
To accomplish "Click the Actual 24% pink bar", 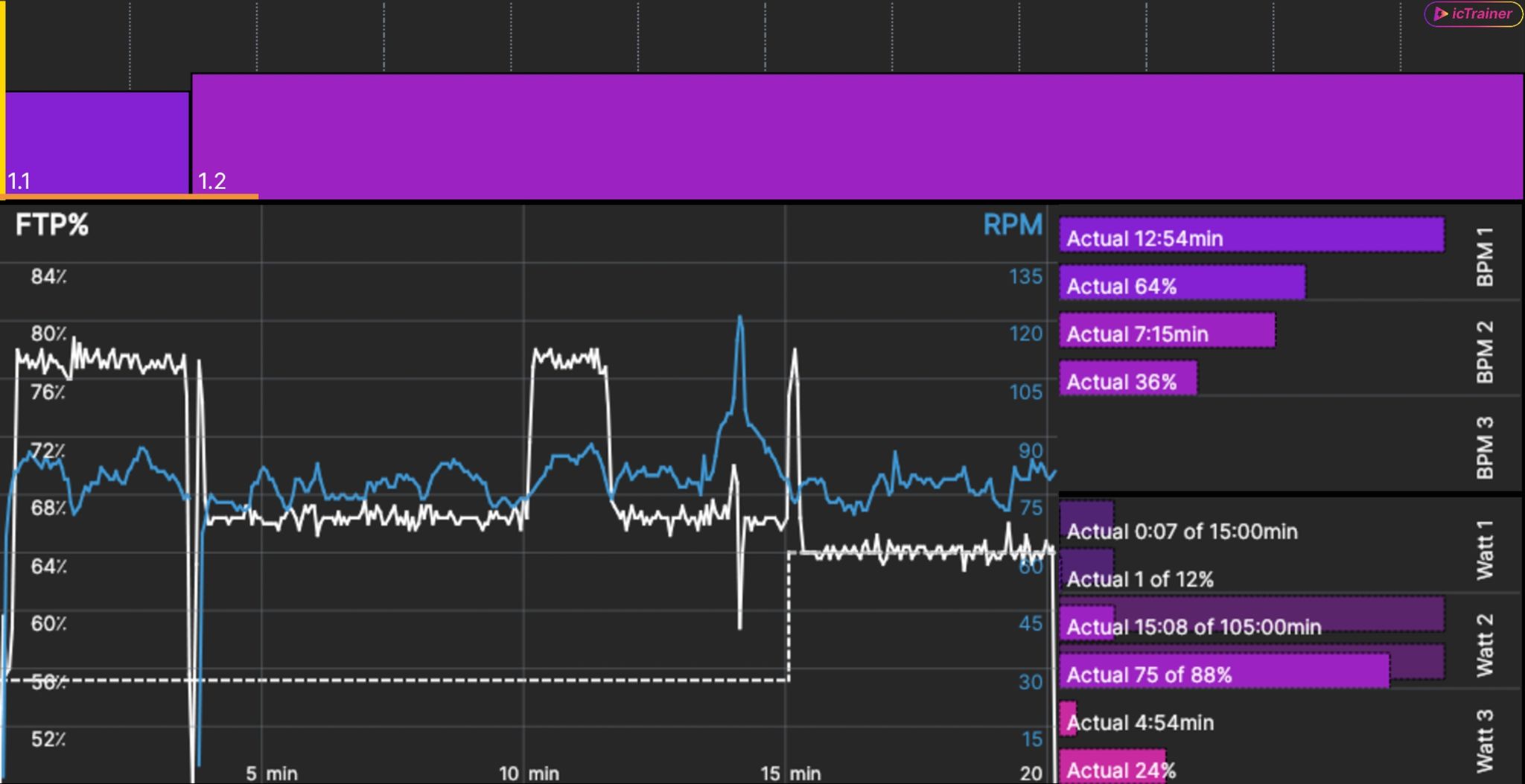I will click(1112, 768).
